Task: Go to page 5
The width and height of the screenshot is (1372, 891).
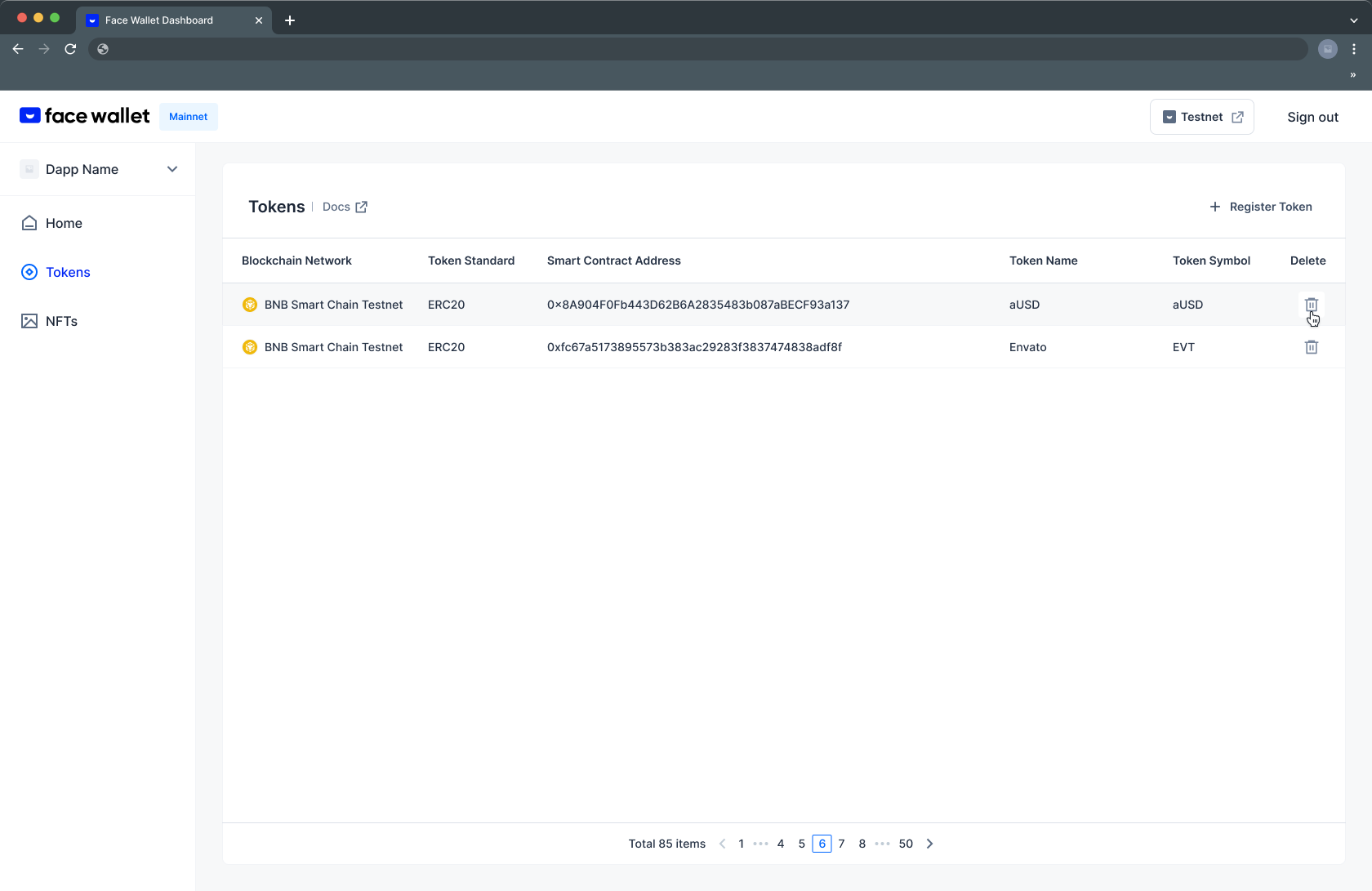Action: 802,844
